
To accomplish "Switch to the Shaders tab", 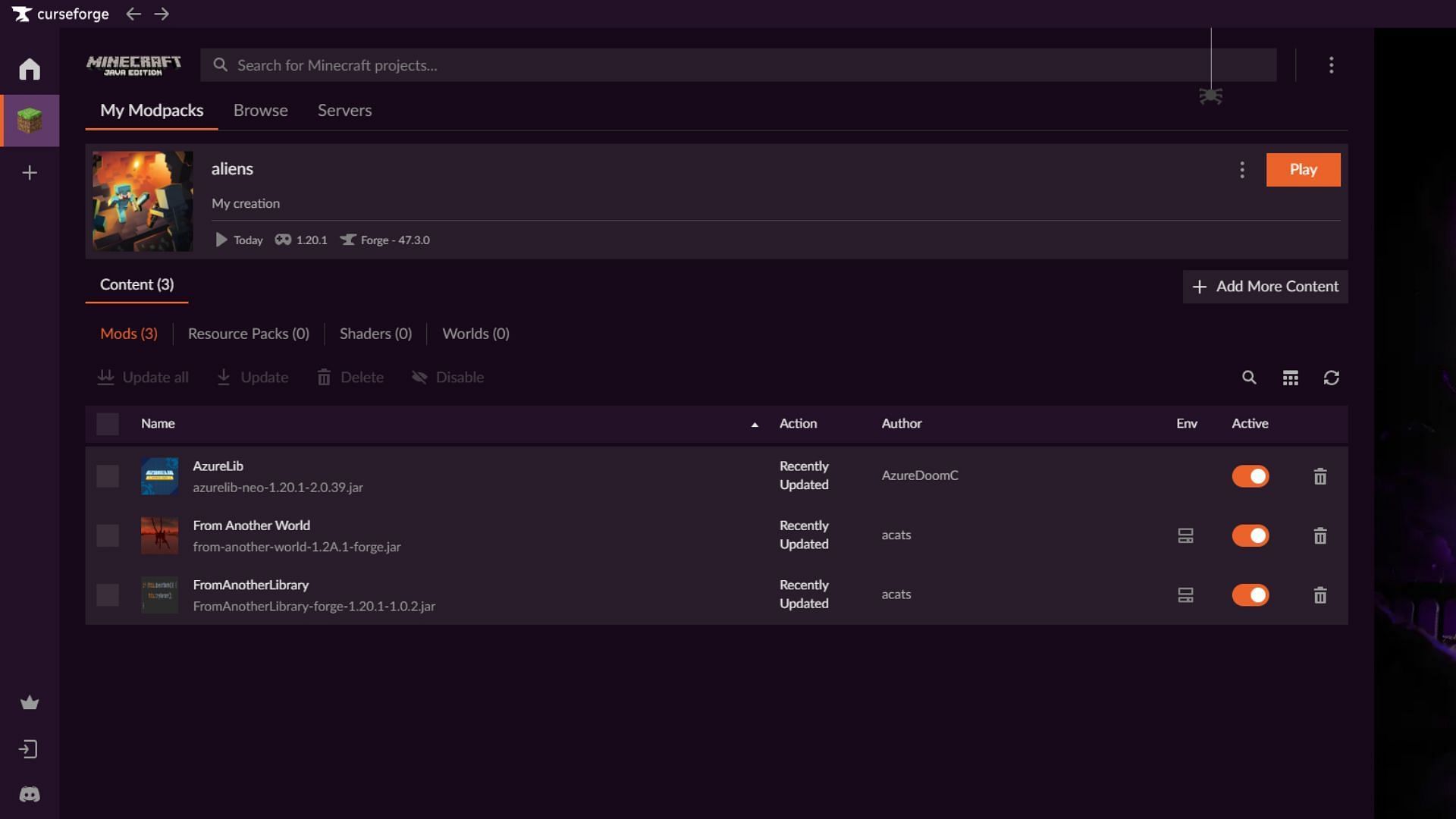I will pyautogui.click(x=375, y=333).
